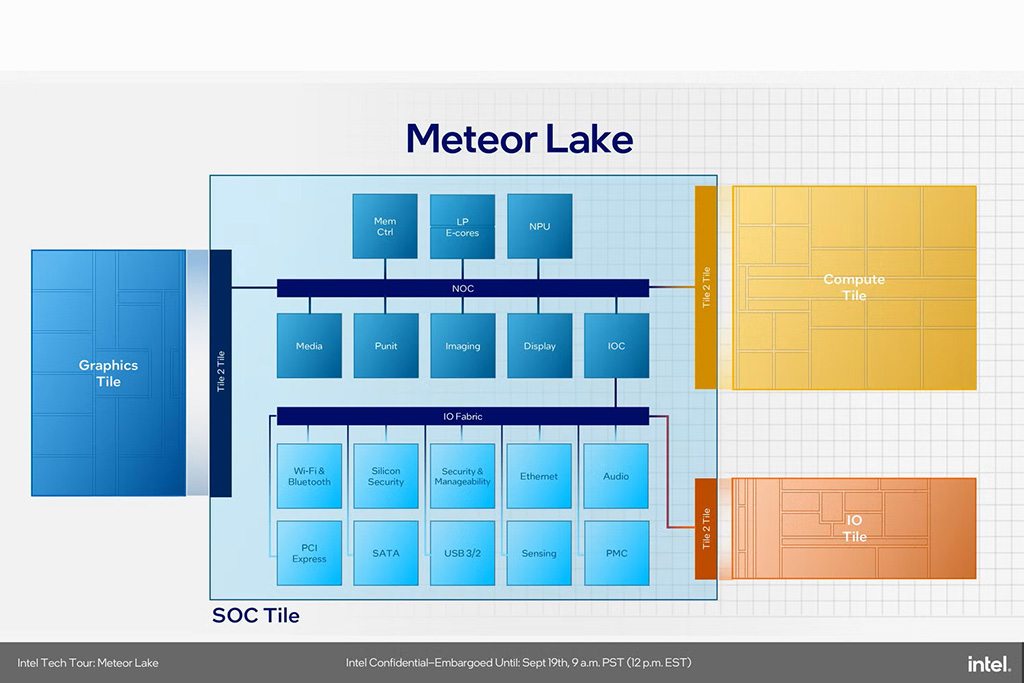Select the PMC block

tap(616, 553)
